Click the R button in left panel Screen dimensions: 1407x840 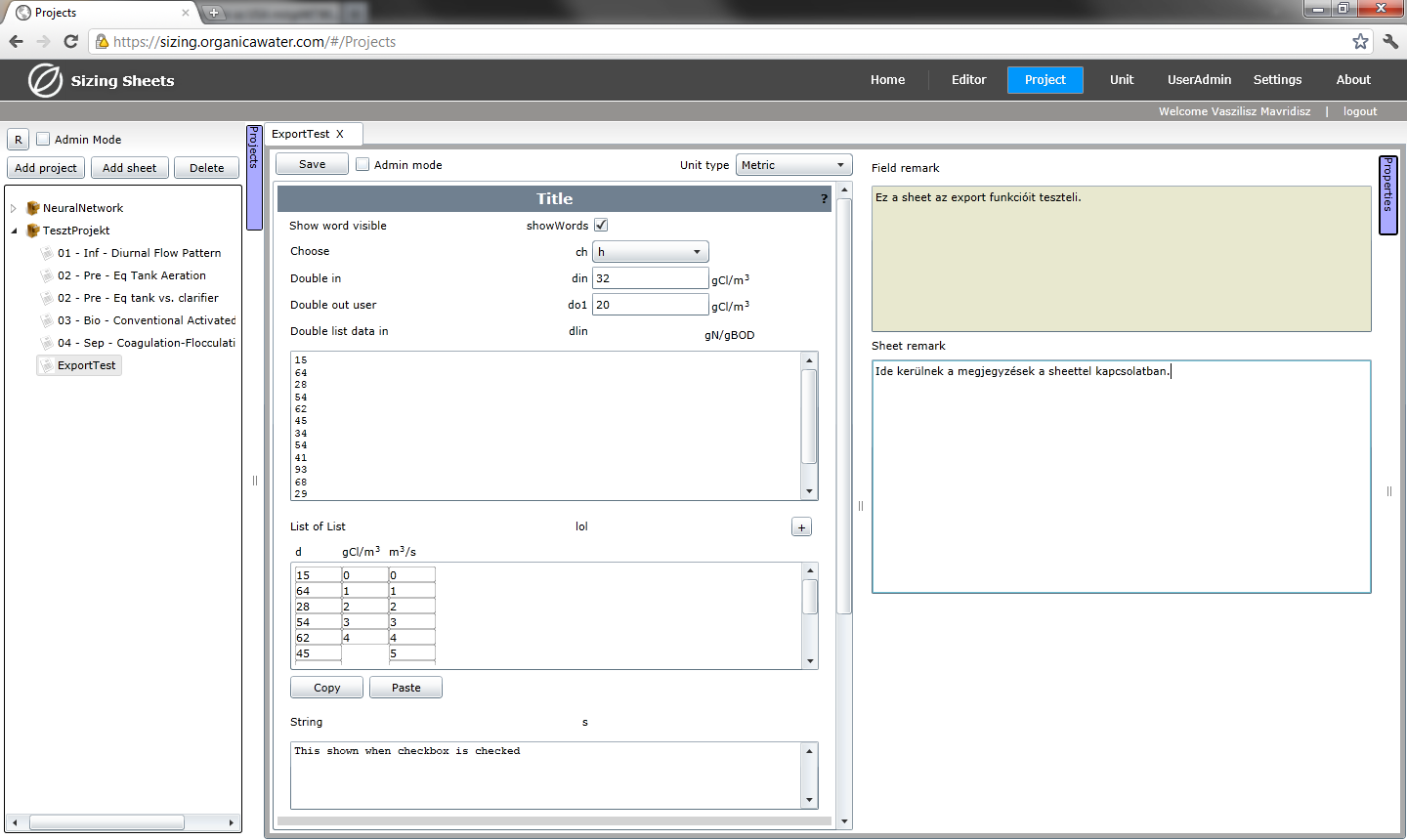[x=18, y=140]
